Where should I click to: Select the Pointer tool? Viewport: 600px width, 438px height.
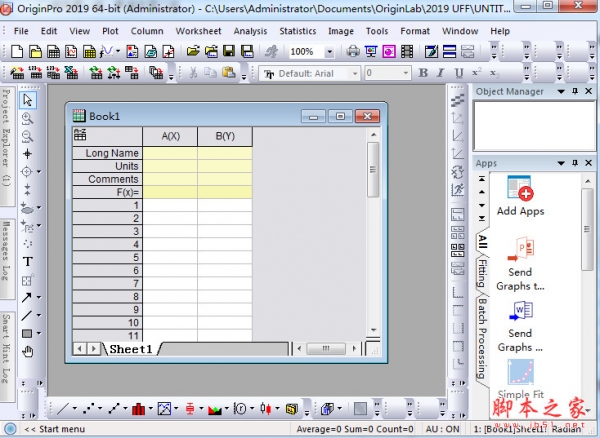pos(28,100)
